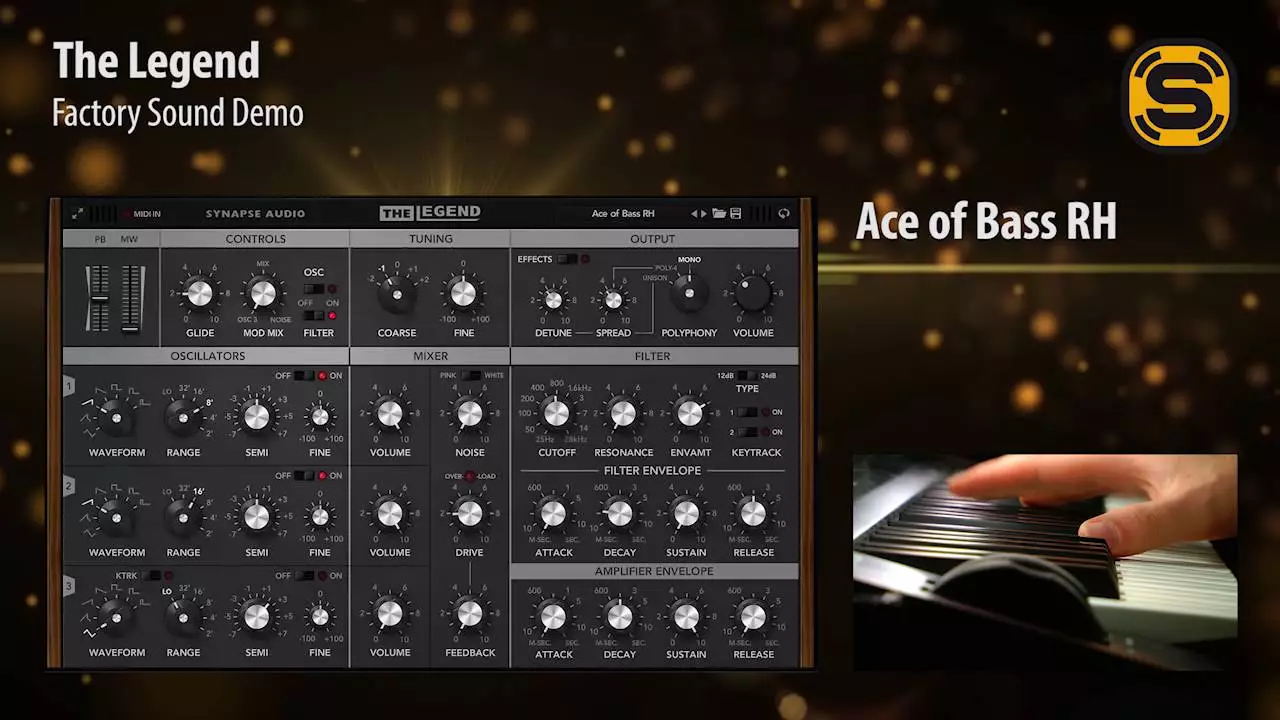Click the Tuning FINE knob
Viewport: 1280px width, 720px height.
point(463,293)
